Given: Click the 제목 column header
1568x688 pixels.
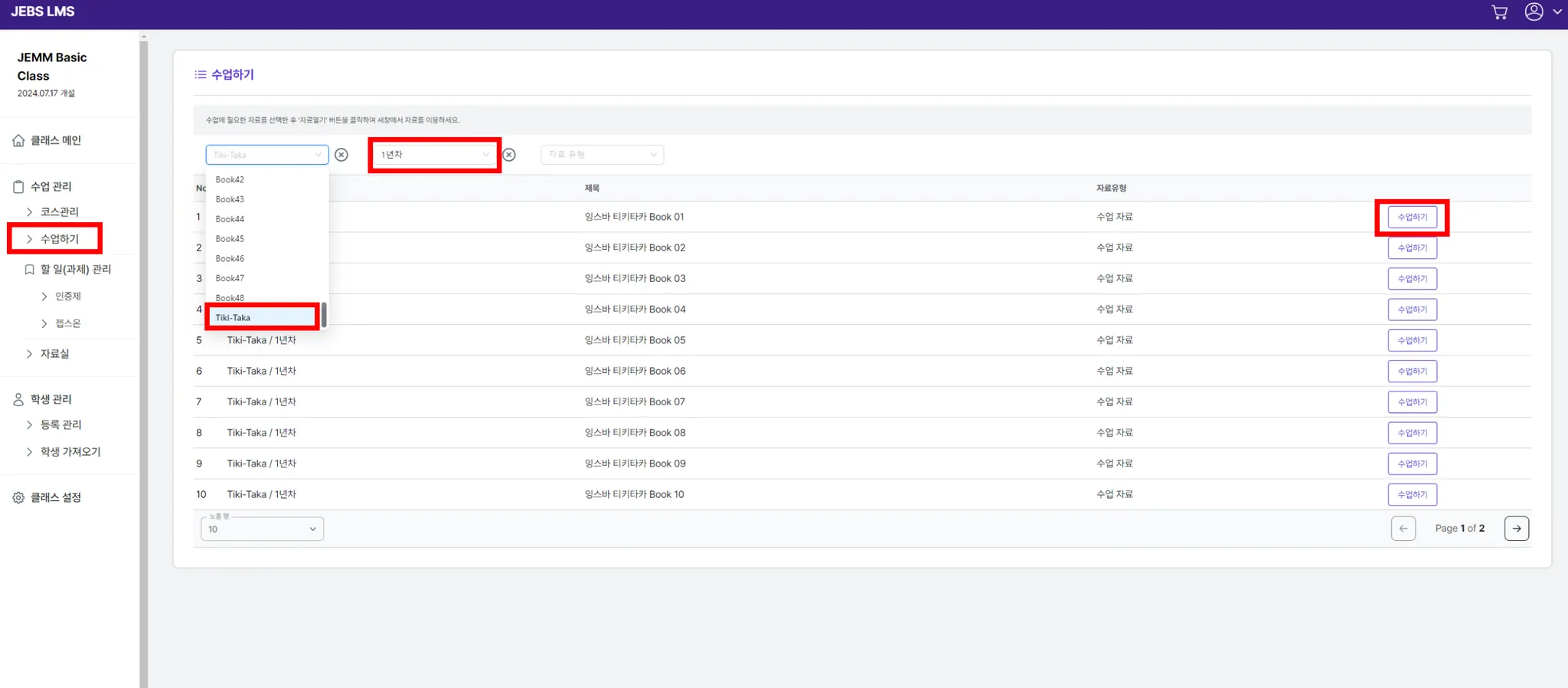Looking at the screenshot, I should point(592,188).
